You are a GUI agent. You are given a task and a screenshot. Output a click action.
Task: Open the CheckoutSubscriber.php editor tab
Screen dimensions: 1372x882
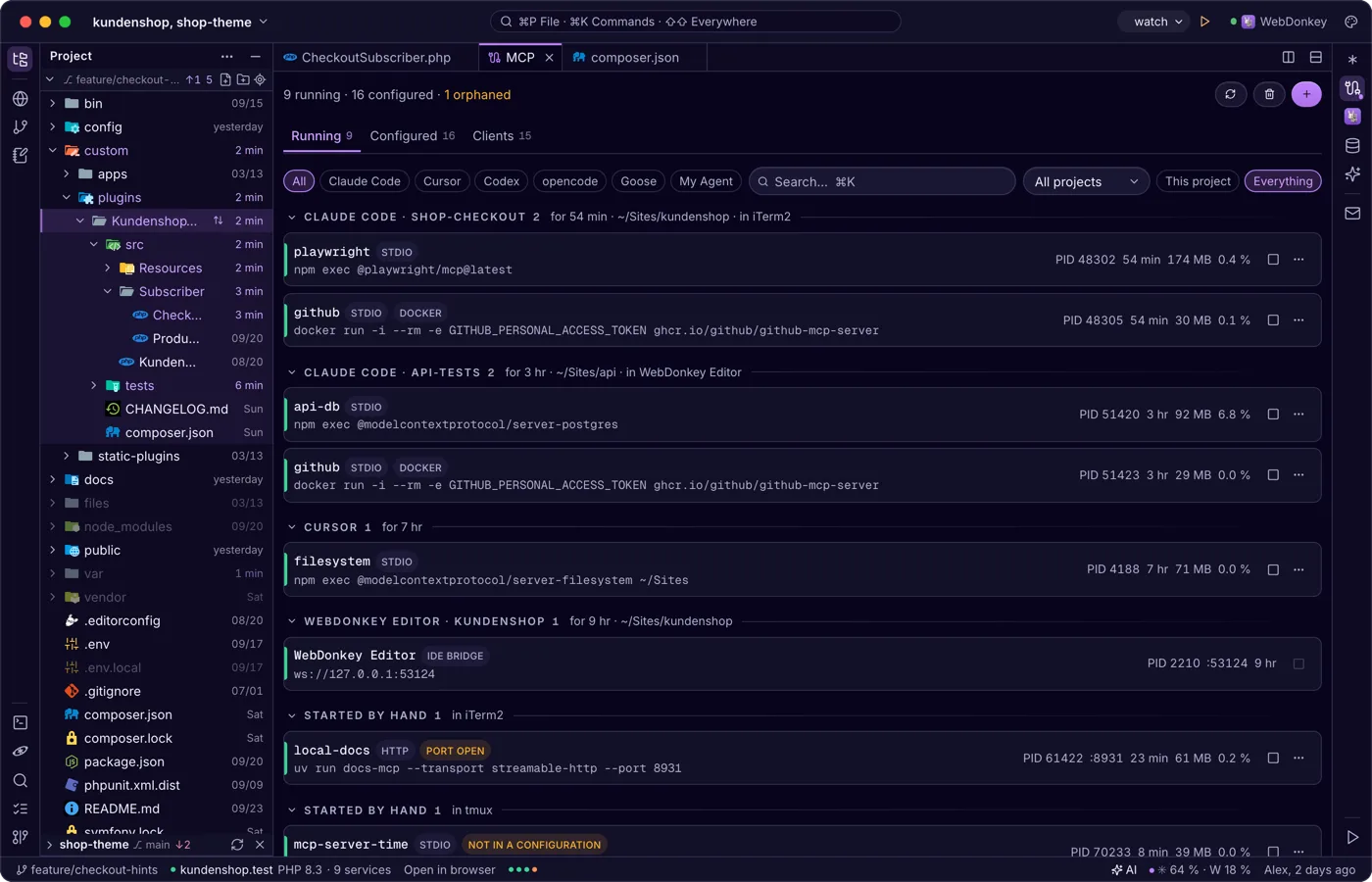pos(375,58)
